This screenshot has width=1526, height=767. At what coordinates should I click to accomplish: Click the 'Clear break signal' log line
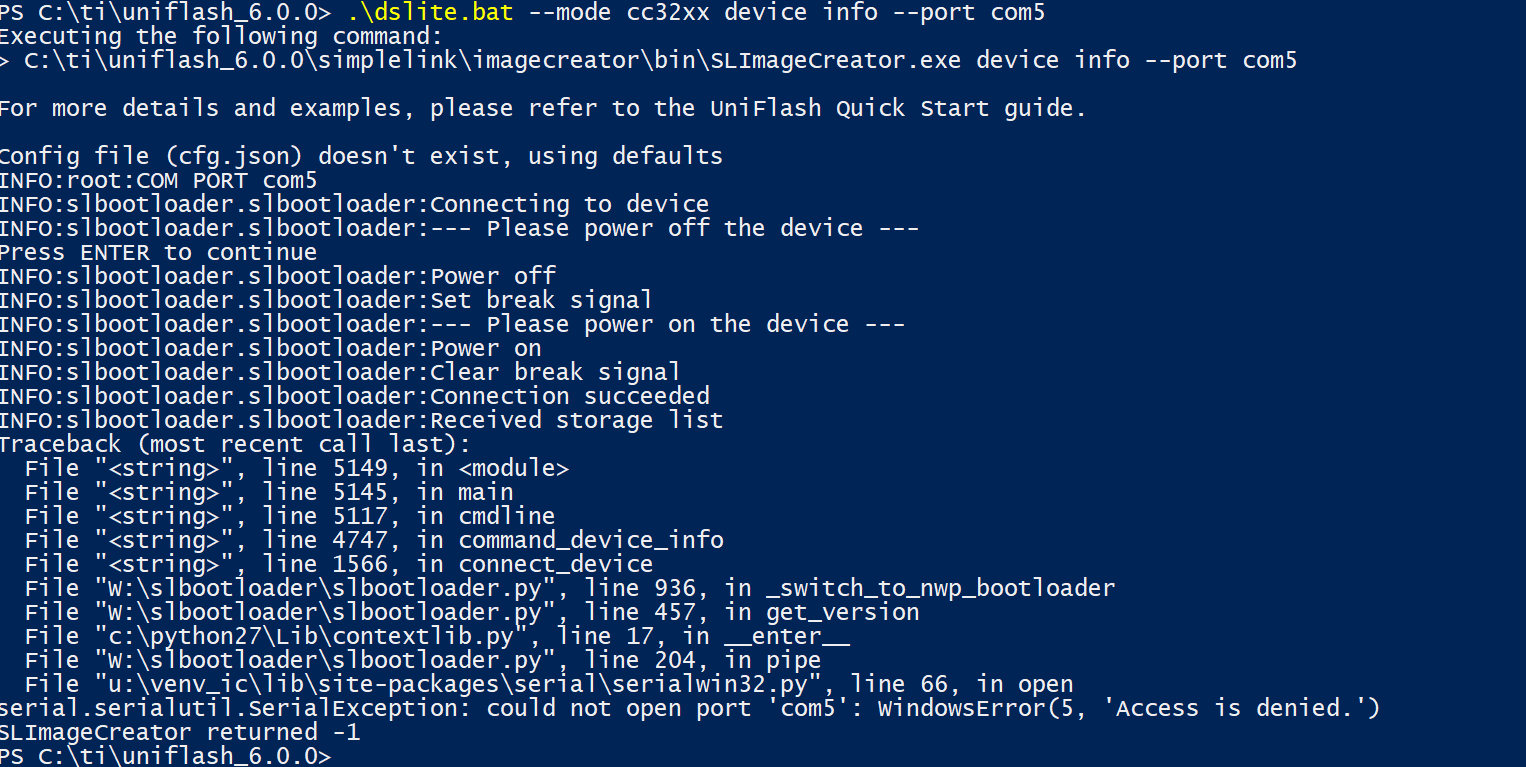340,373
